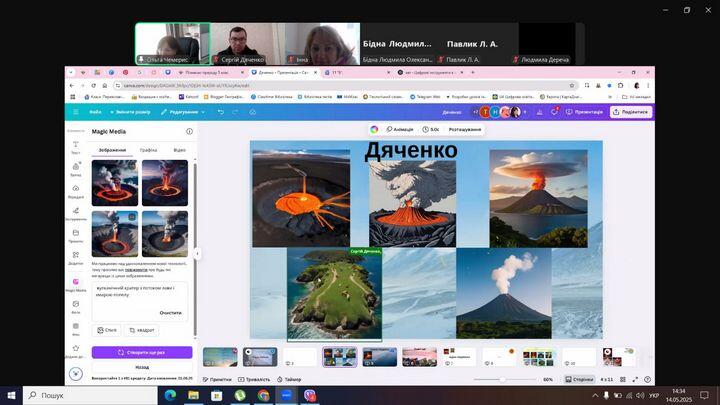Open the style selector chip in Magic Media

click(107, 330)
